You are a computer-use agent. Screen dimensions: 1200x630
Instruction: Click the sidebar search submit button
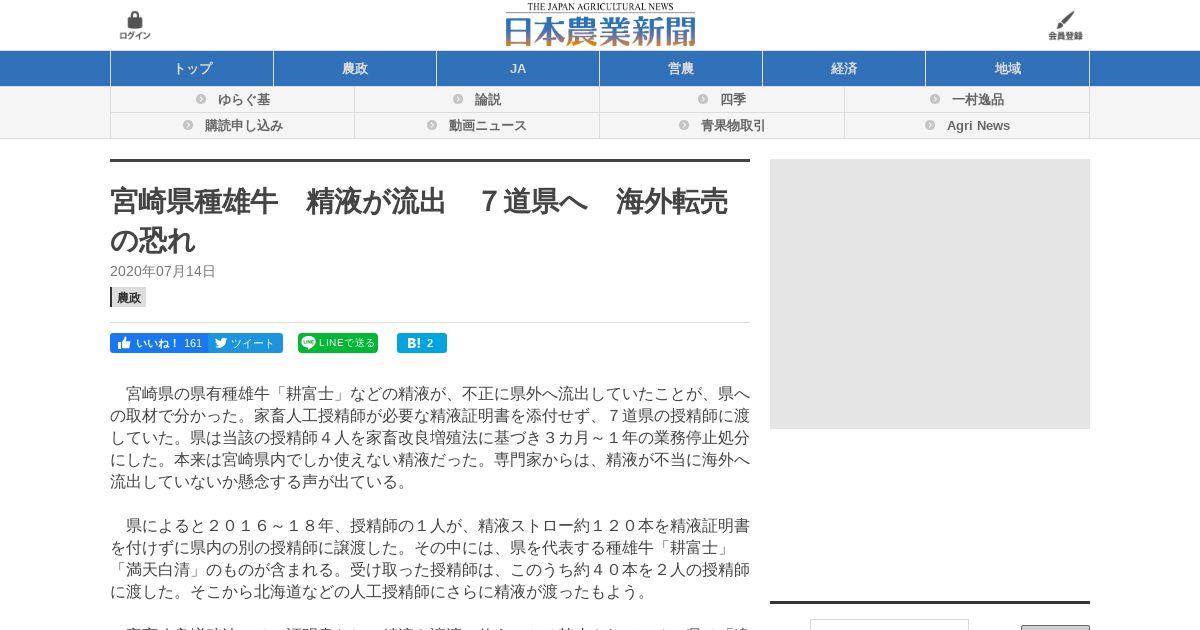(1055, 627)
